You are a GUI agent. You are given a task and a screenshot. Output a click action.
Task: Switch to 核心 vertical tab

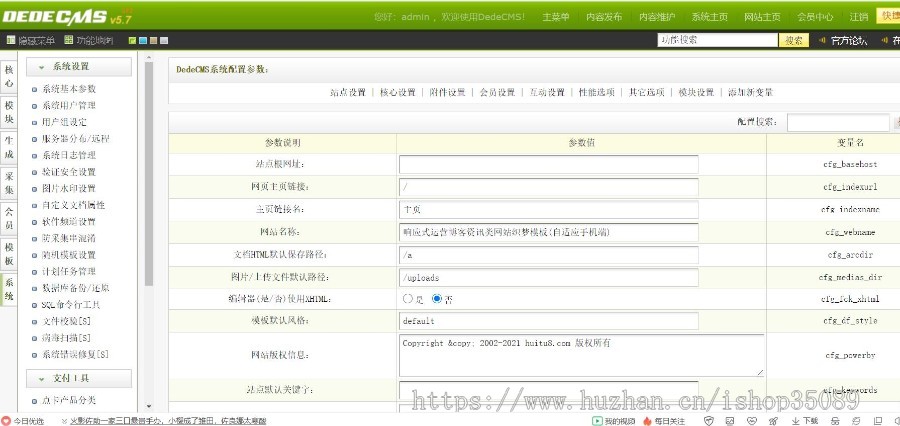tap(9, 76)
